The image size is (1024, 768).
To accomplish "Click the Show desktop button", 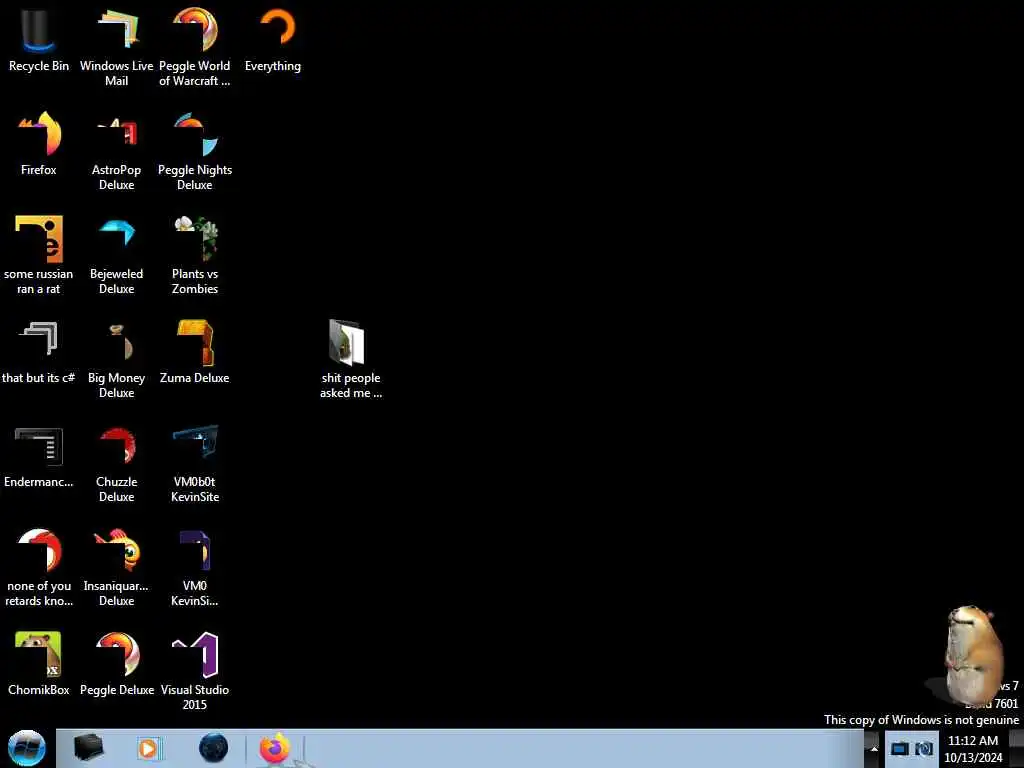I will tap(1016, 748).
